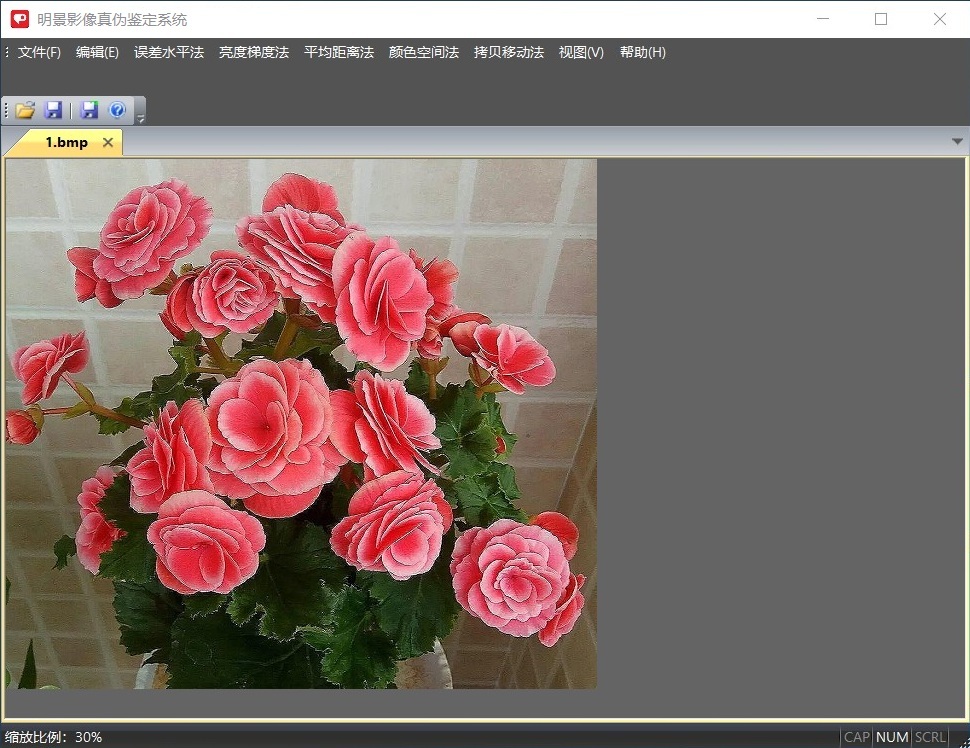Open the Help question mark icon
970x748 pixels.
pos(117,110)
